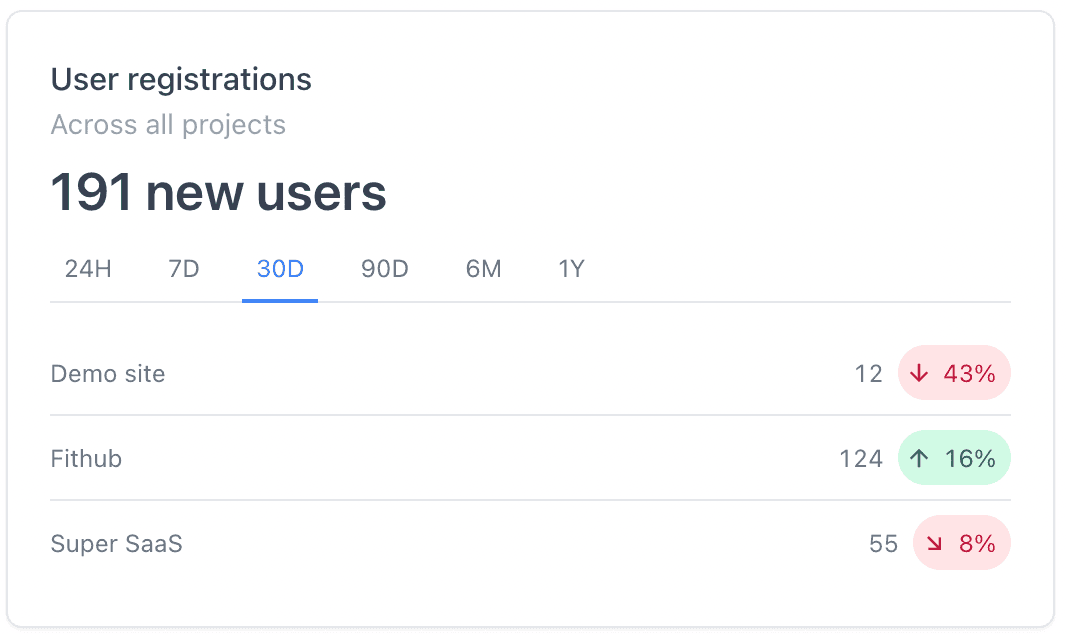Screen dimensions: 1066x634
Task: Open the 90D tab
Action: click(385, 269)
